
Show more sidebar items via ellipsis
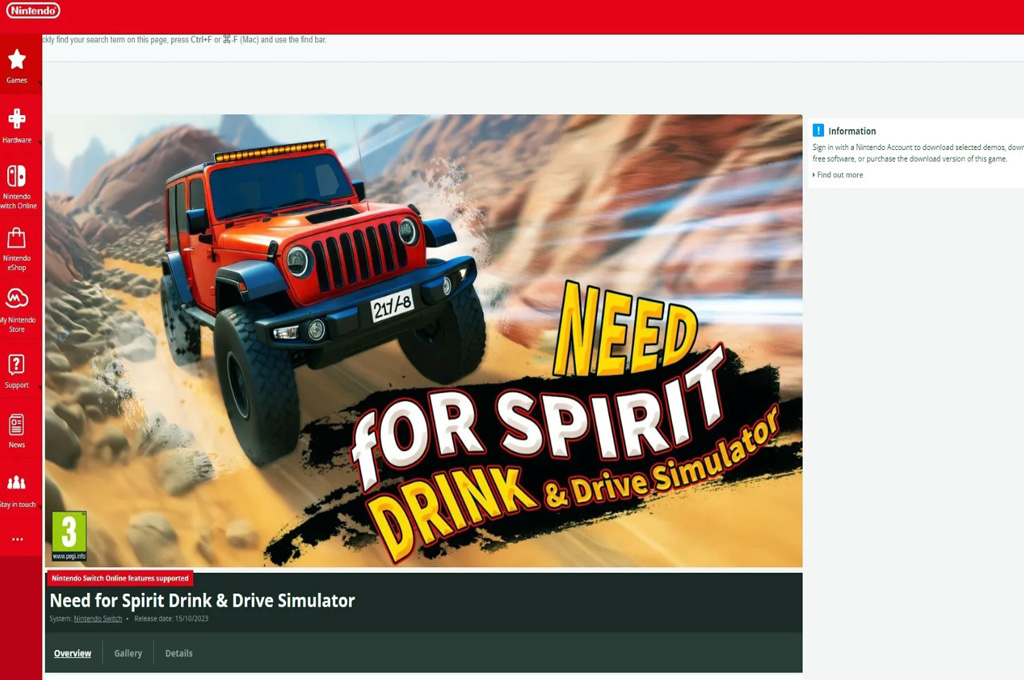pyautogui.click(x=18, y=540)
